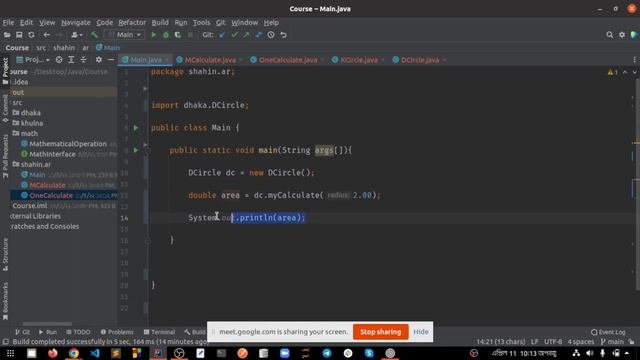The height and width of the screenshot is (360, 640).
Task: Click Stop sharing button
Action: point(380,332)
